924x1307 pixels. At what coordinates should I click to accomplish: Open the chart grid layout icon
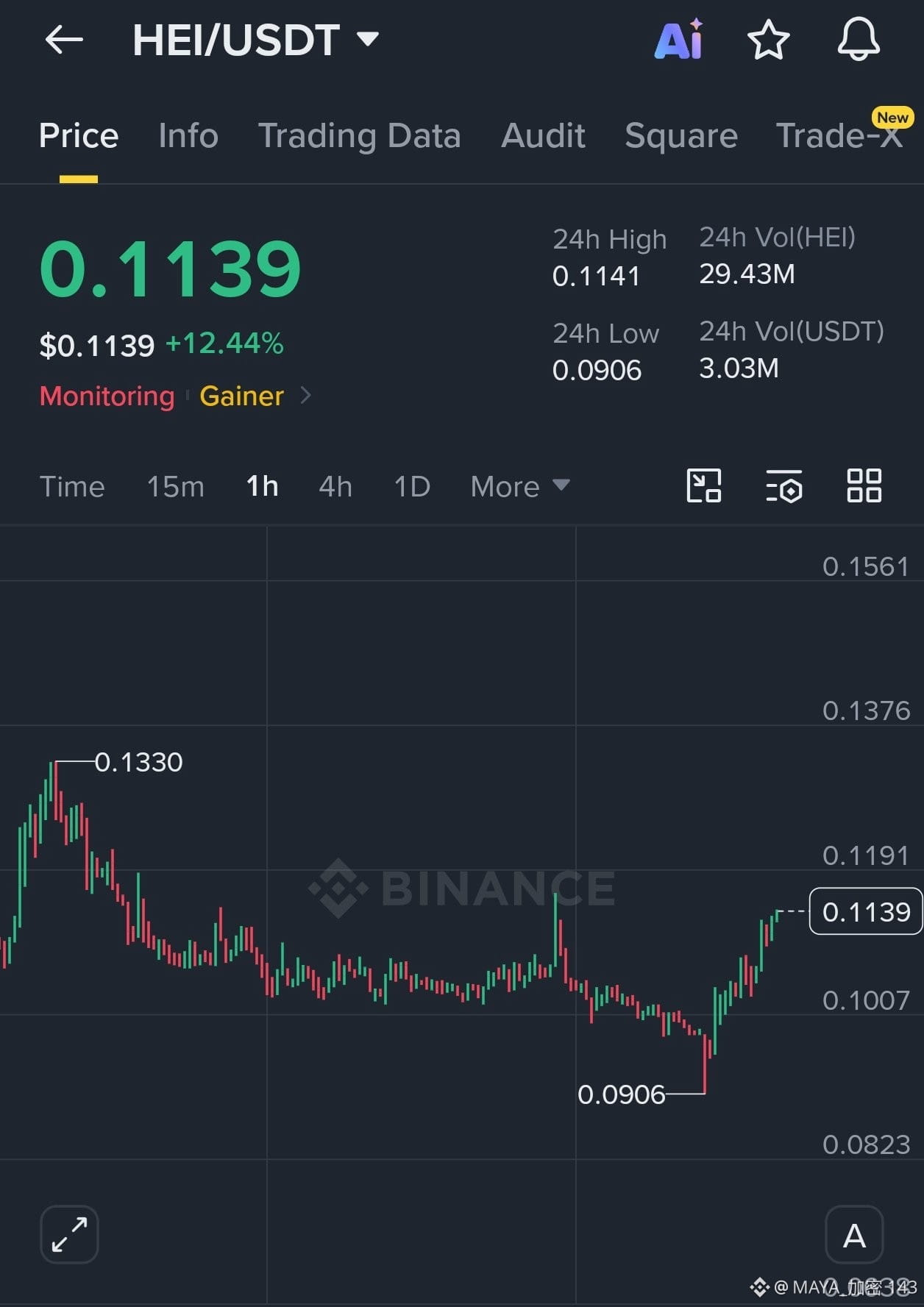864,485
